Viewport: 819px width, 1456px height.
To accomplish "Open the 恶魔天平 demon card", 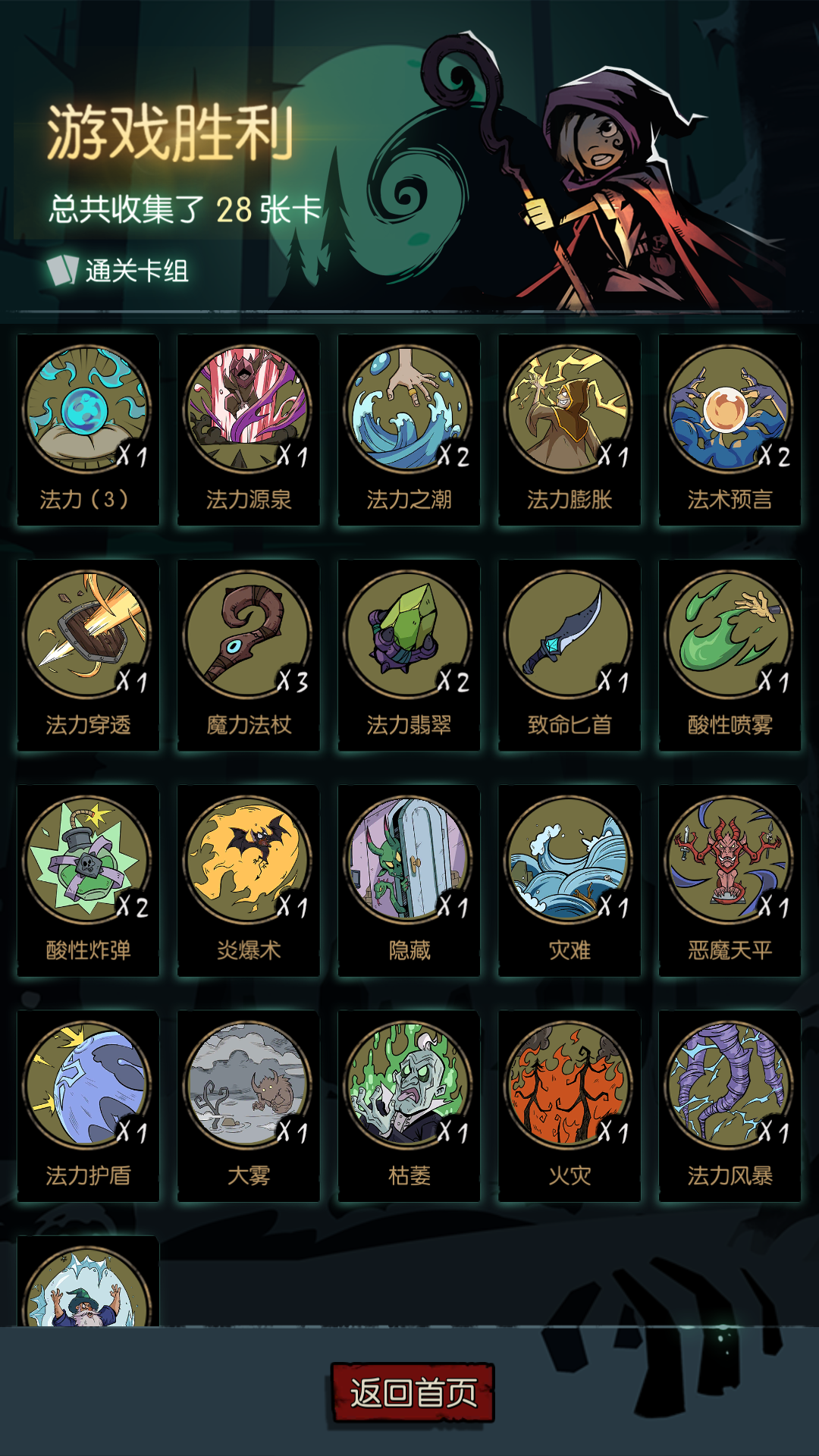I will click(730, 880).
